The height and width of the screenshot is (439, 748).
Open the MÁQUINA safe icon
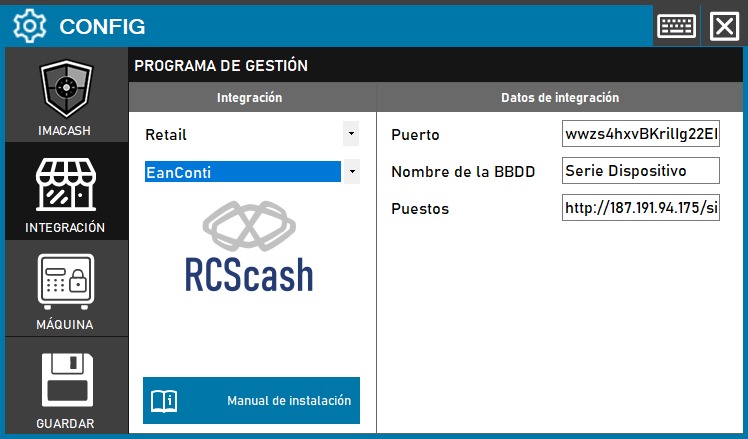tap(66, 283)
